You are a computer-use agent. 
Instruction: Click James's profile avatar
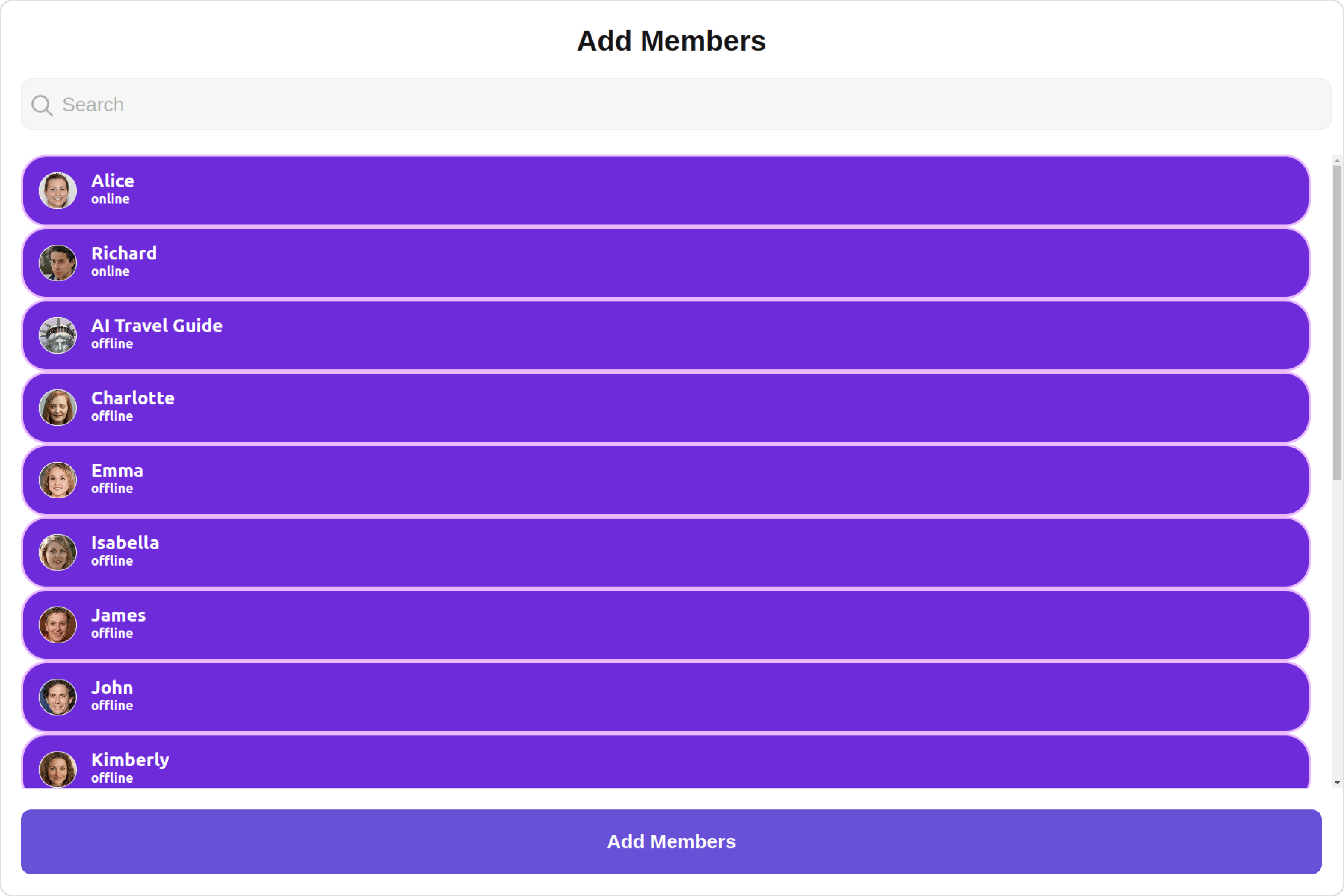(58, 625)
